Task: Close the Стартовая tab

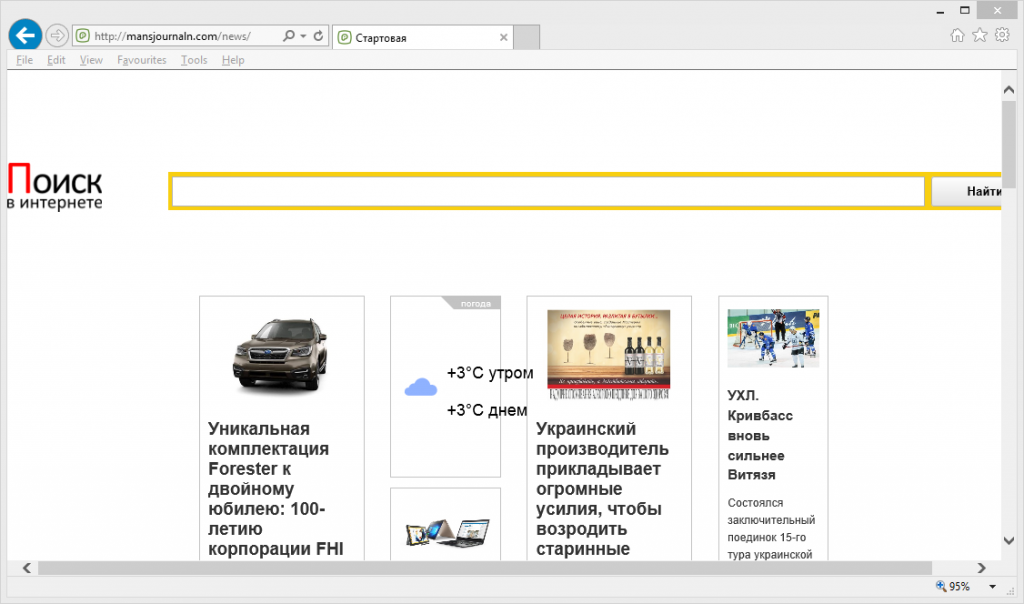Action: [504, 38]
